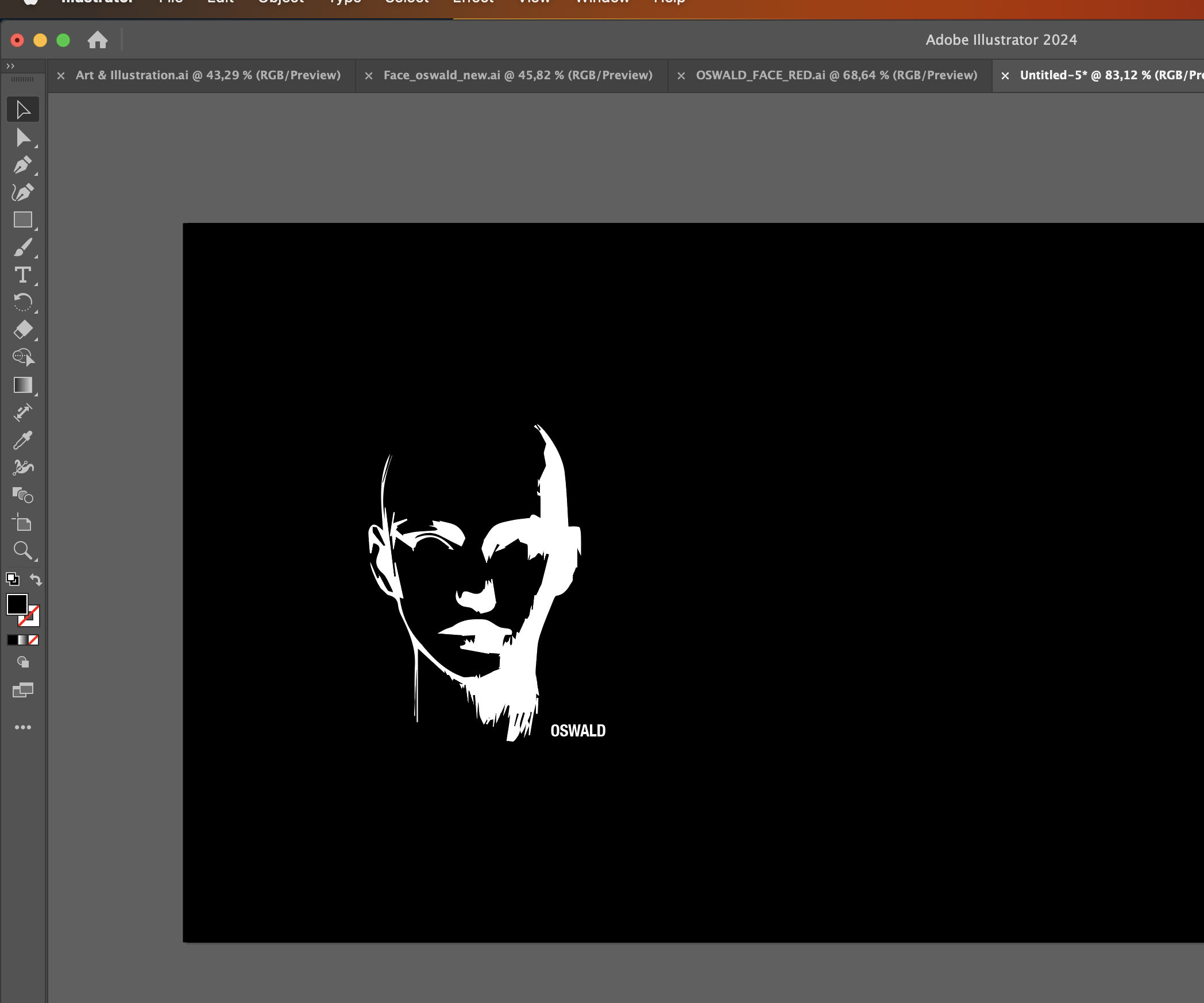This screenshot has height=1003, width=1204.
Task: Choose the Curvature tool
Action: click(x=23, y=192)
